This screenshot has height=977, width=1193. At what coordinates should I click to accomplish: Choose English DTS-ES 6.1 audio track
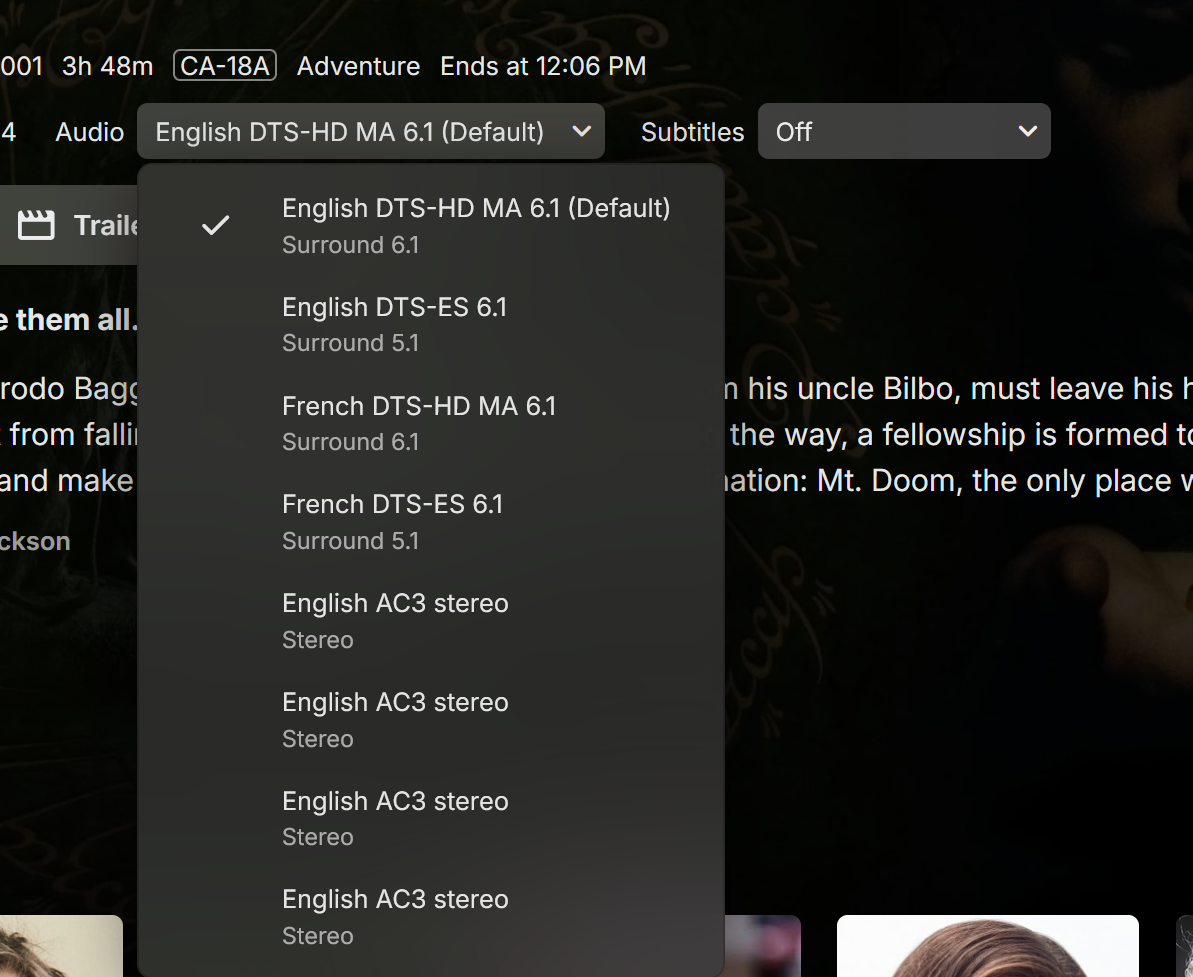[x=431, y=325]
